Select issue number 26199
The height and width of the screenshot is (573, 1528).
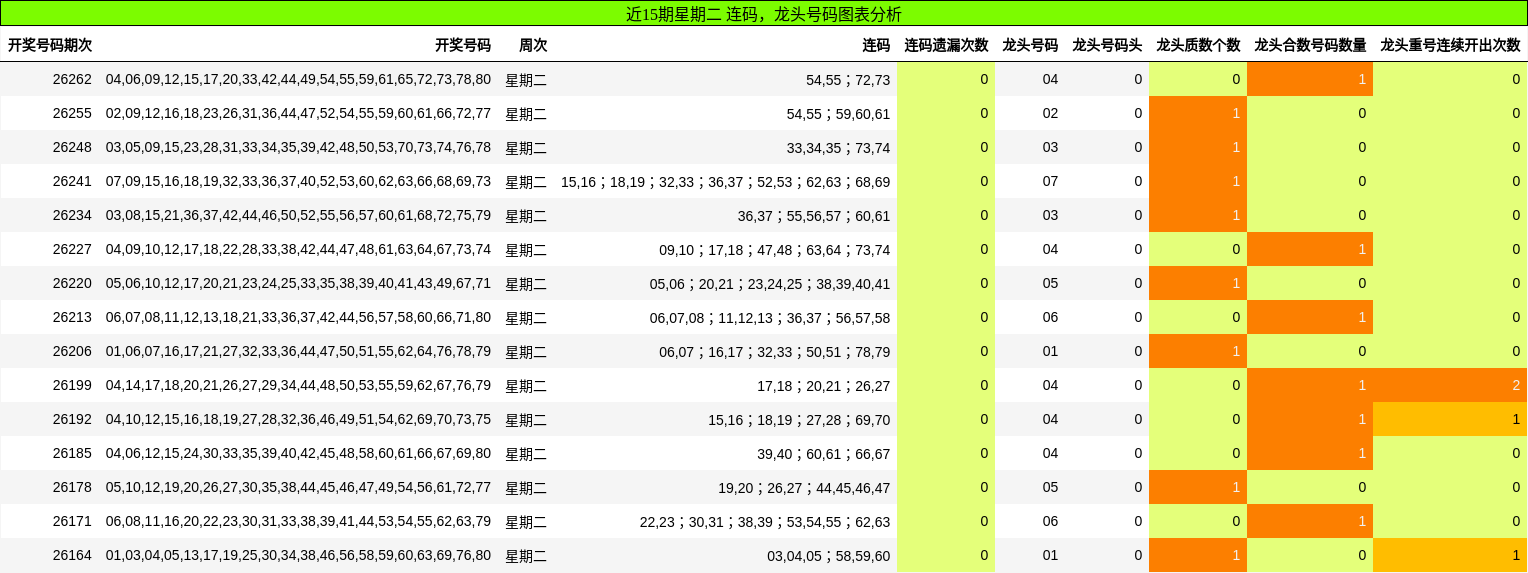pos(72,385)
